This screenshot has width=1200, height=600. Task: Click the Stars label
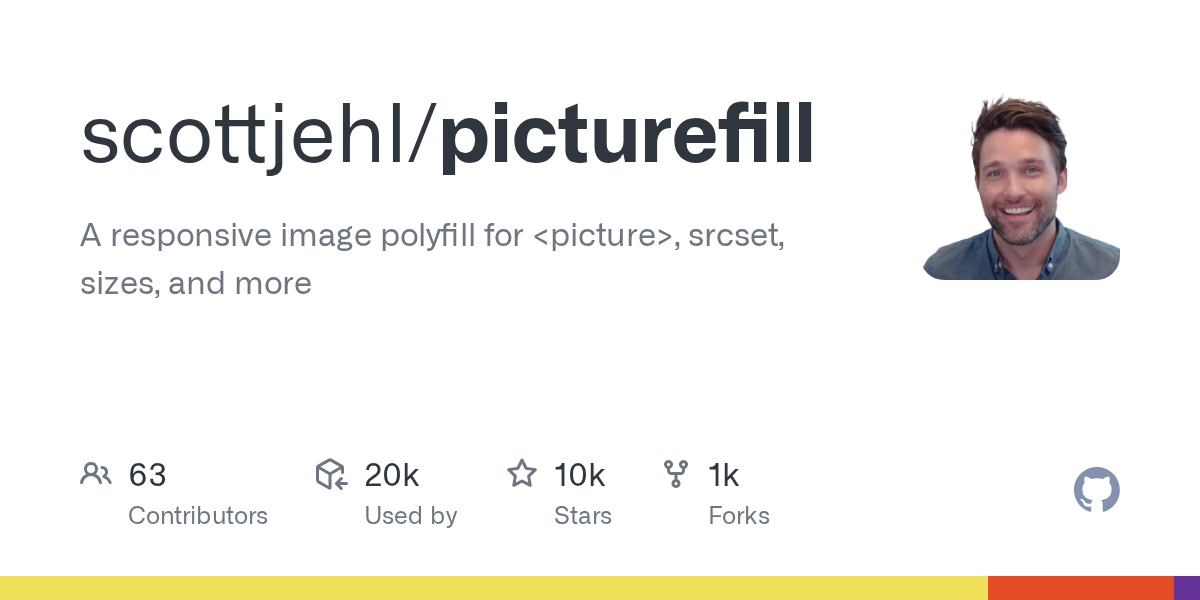pyautogui.click(x=583, y=516)
